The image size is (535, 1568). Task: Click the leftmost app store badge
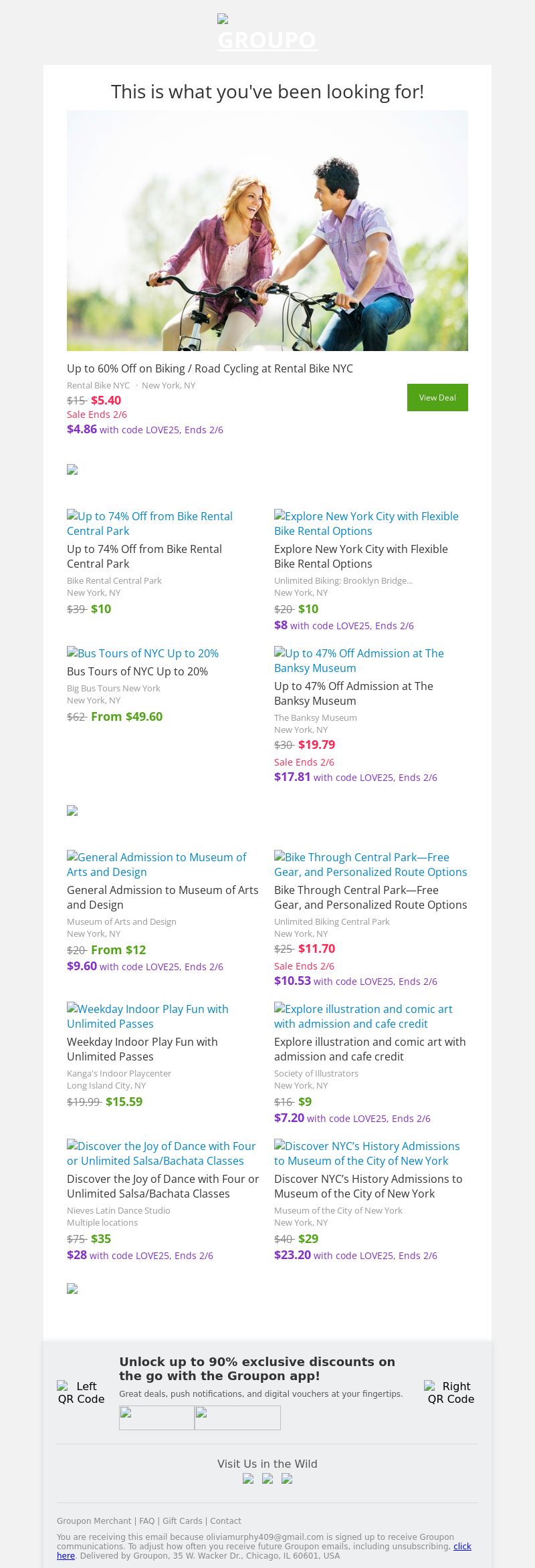coord(156,1418)
